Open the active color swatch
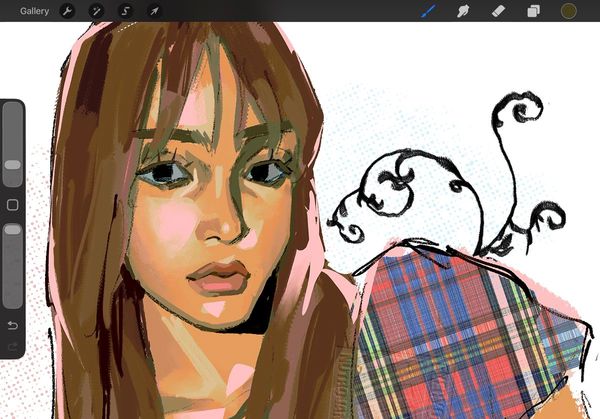600x419 pixels. [569, 11]
